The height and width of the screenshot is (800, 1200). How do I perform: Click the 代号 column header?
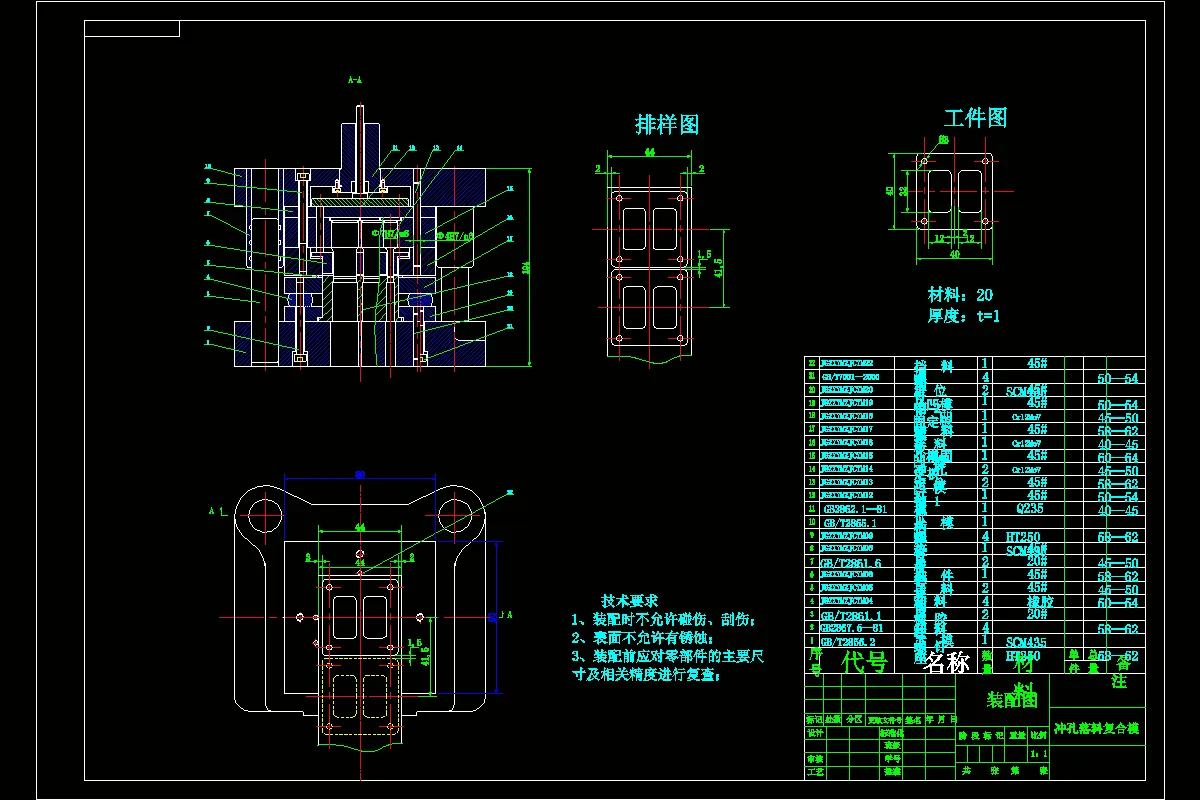[865, 661]
